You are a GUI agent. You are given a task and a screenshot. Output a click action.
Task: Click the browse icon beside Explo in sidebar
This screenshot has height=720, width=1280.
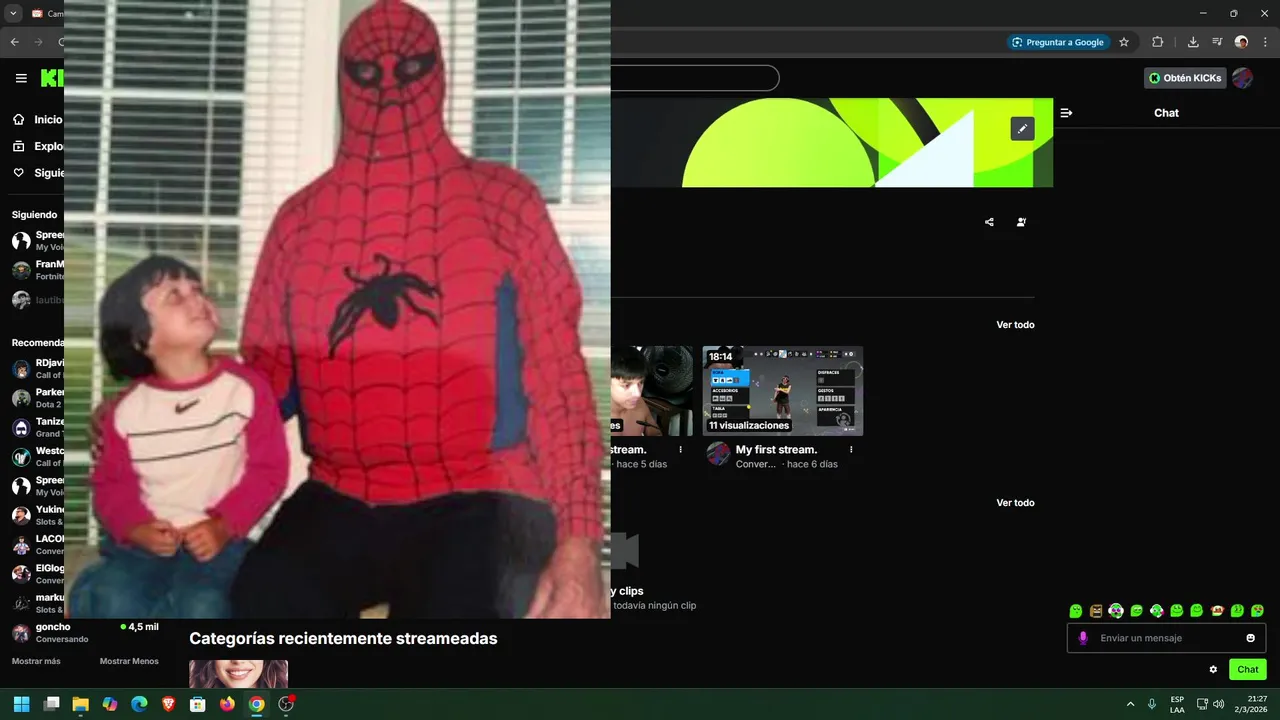click(19, 146)
